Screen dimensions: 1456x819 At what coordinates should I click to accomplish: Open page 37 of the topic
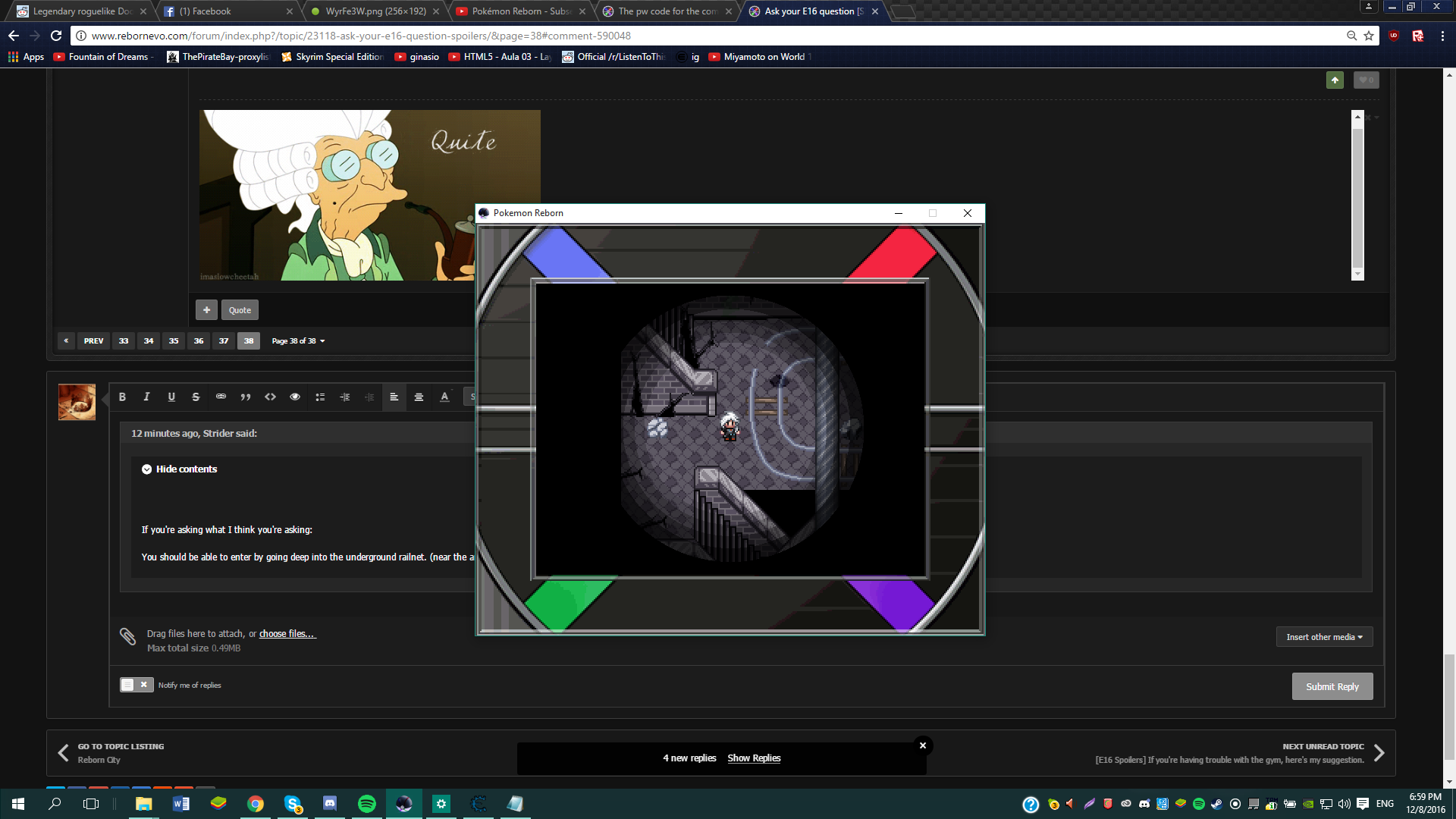tap(224, 340)
